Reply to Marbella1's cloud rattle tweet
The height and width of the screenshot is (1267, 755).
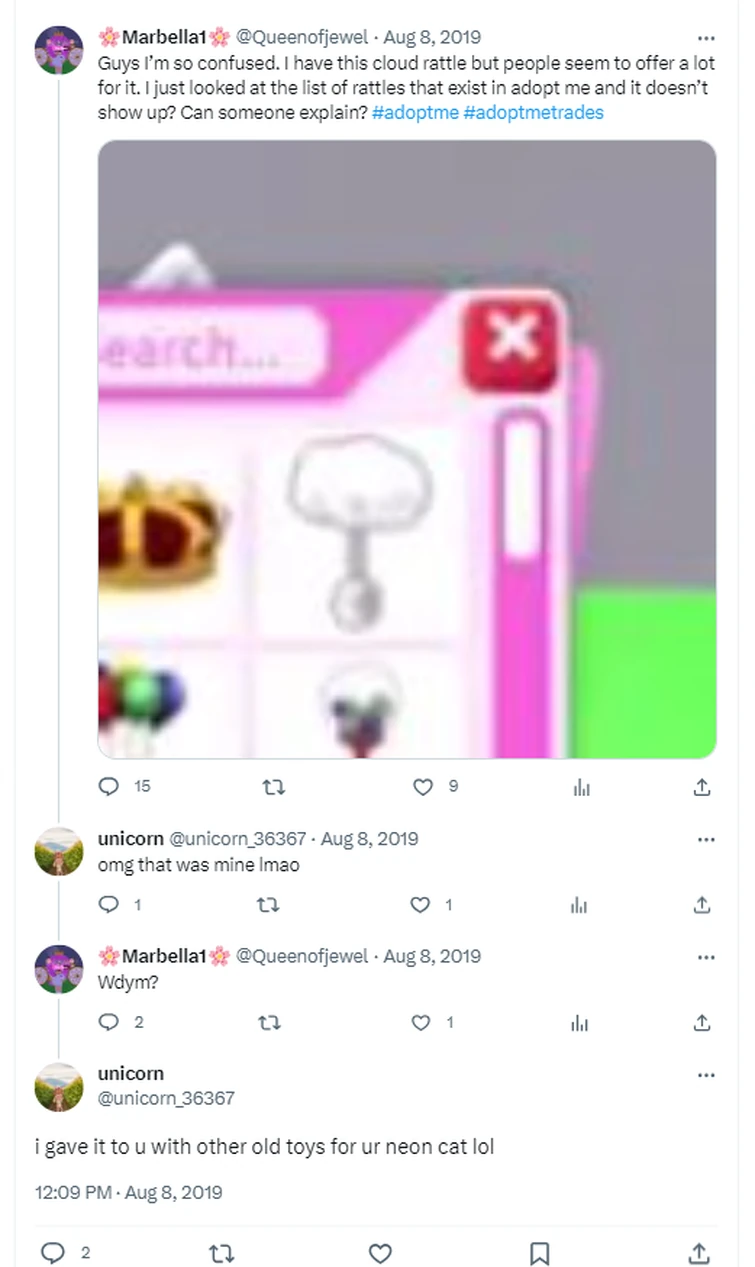tap(109, 787)
